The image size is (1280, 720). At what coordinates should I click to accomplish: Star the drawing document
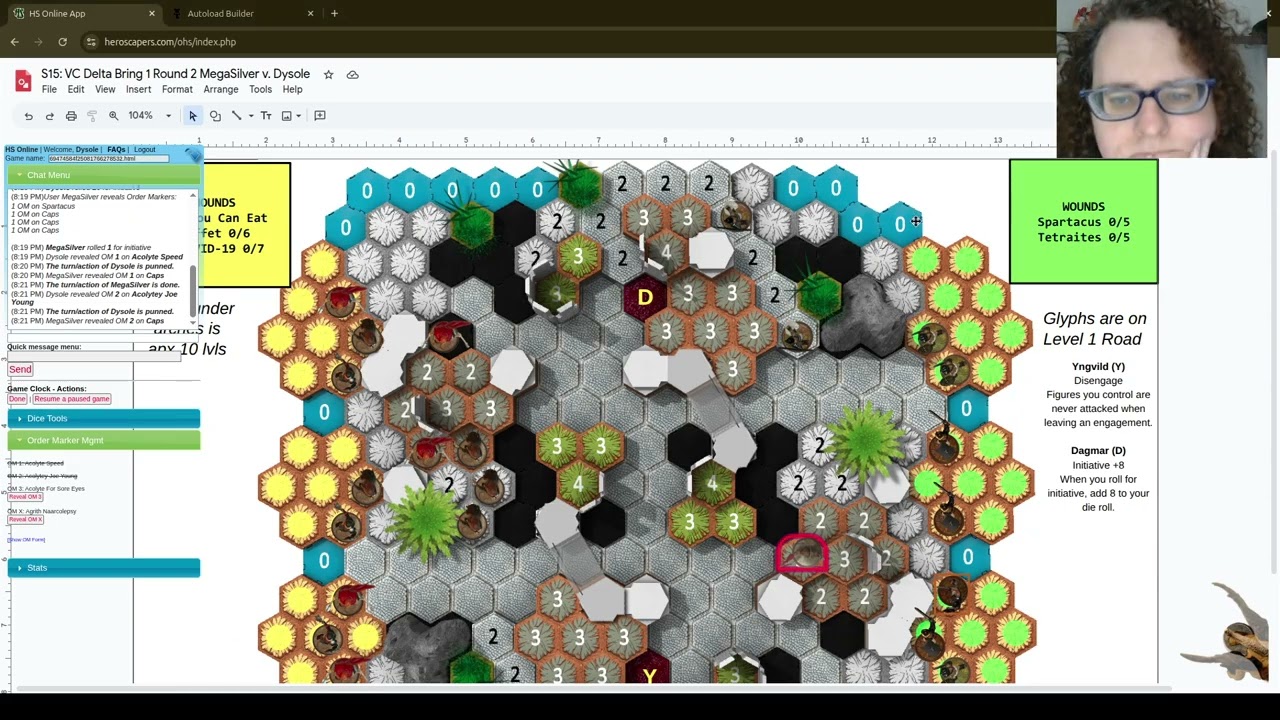pos(328,75)
